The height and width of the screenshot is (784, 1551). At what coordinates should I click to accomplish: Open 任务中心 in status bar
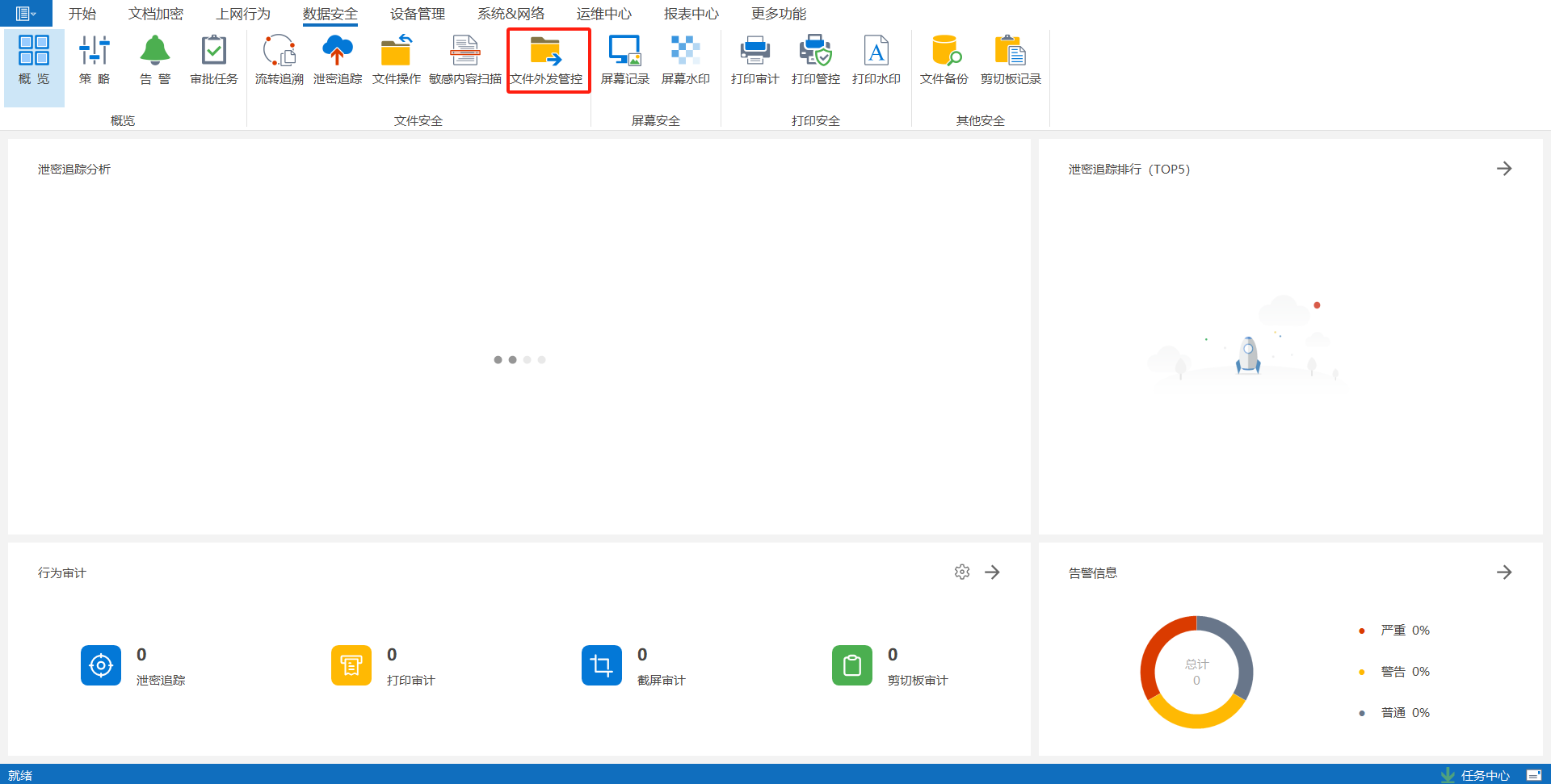pyautogui.click(x=1476, y=775)
